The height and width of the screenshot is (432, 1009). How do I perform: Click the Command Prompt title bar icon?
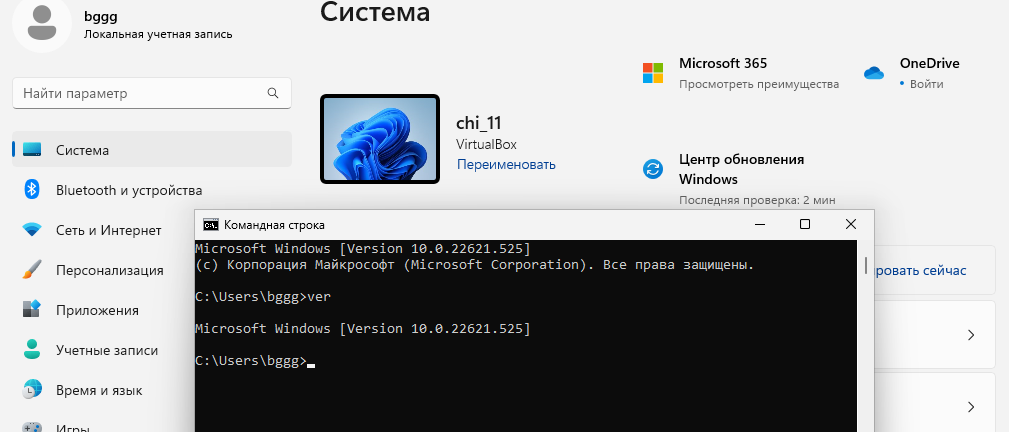[211, 225]
